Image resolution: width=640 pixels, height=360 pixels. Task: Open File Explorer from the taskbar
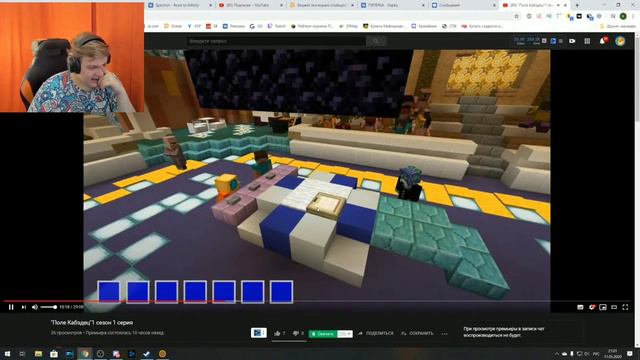pyautogui.click(x=38, y=353)
